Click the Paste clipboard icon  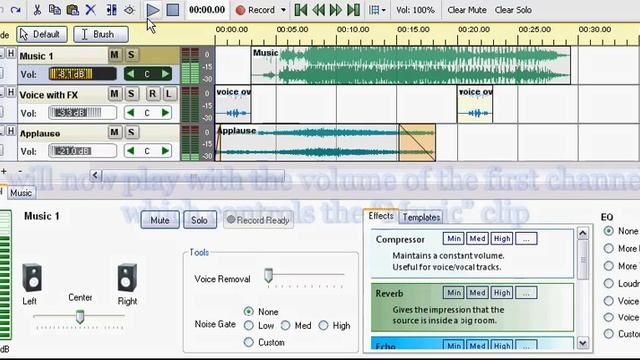[73, 10]
